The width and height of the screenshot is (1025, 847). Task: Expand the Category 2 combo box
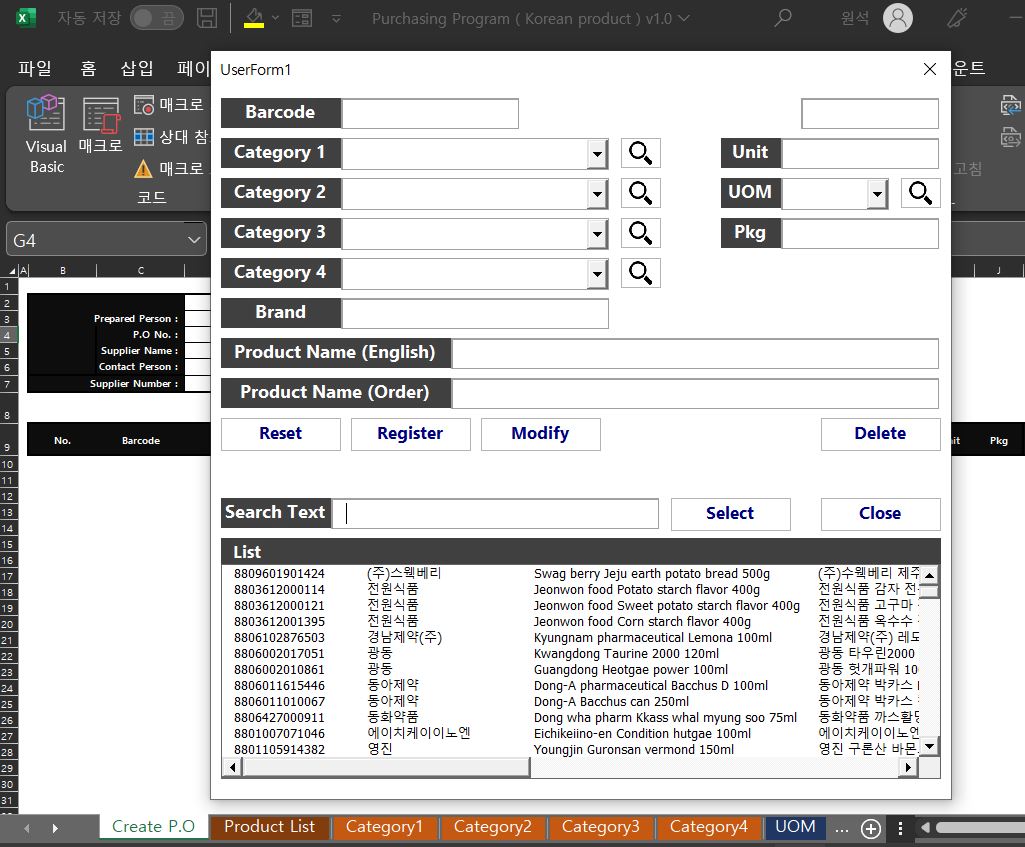597,194
